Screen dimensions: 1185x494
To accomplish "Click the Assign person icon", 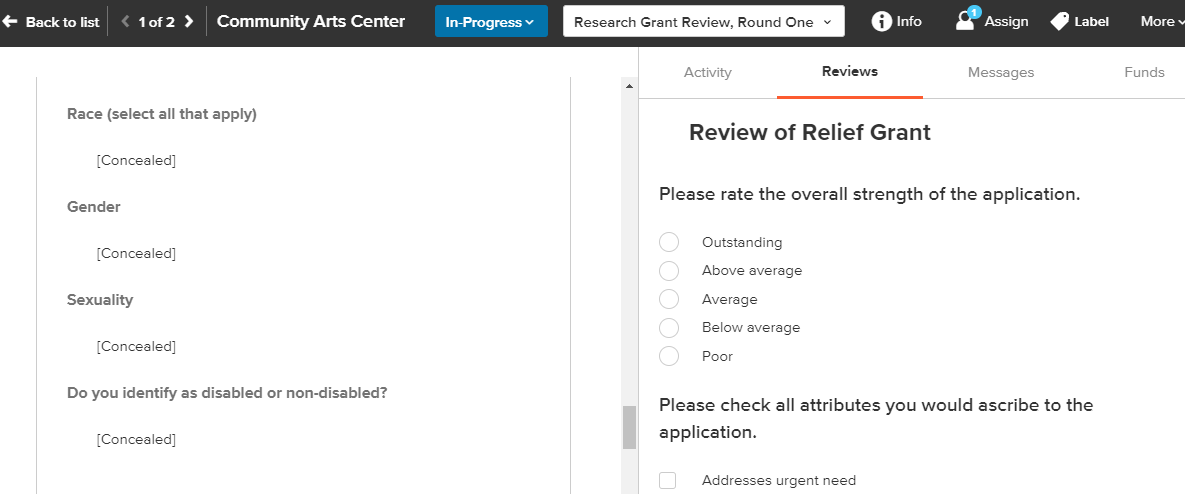I will 965,22.
